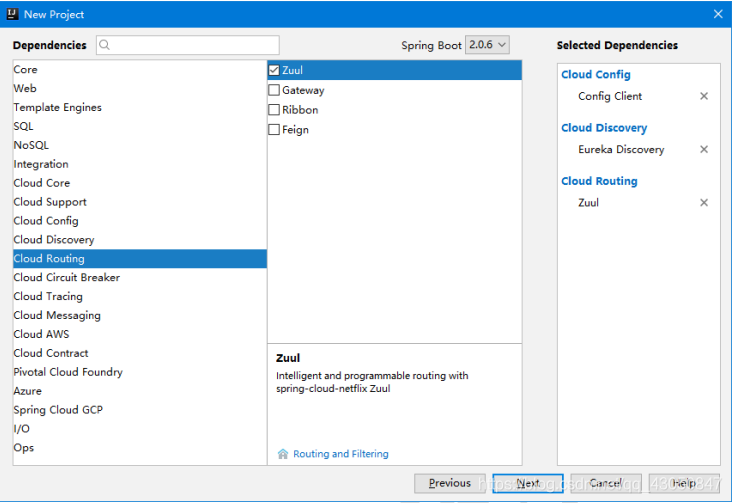
Task: Select the Azure category
Action: [140, 391]
